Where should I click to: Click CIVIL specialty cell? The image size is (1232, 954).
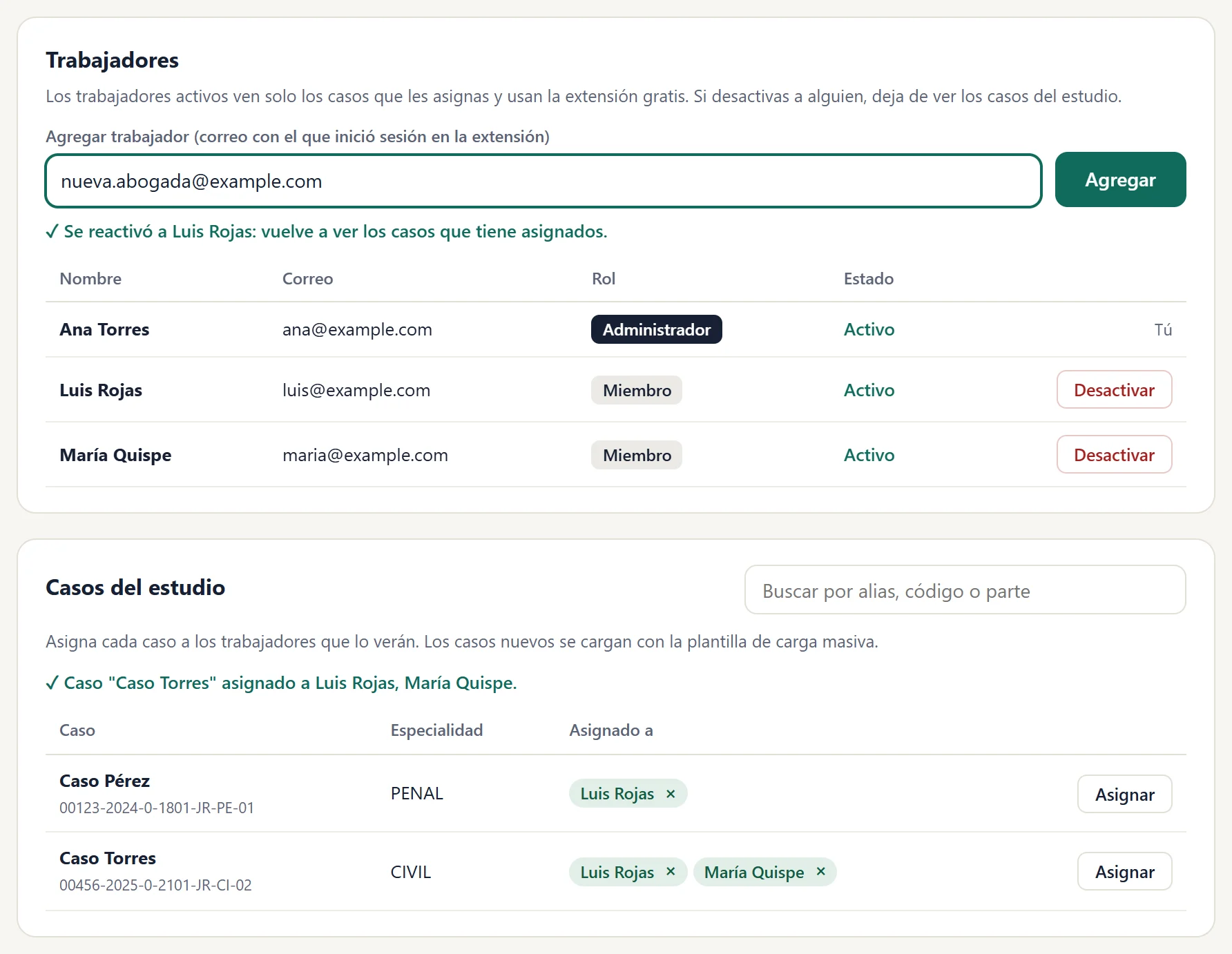point(411,872)
